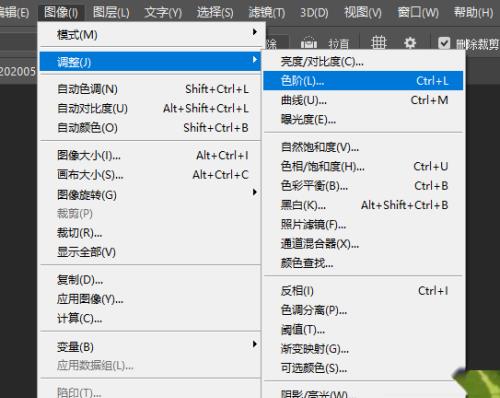Open 曝光度(E) adjustment
Screen dimensions: 500x398
[x=363, y=119]
